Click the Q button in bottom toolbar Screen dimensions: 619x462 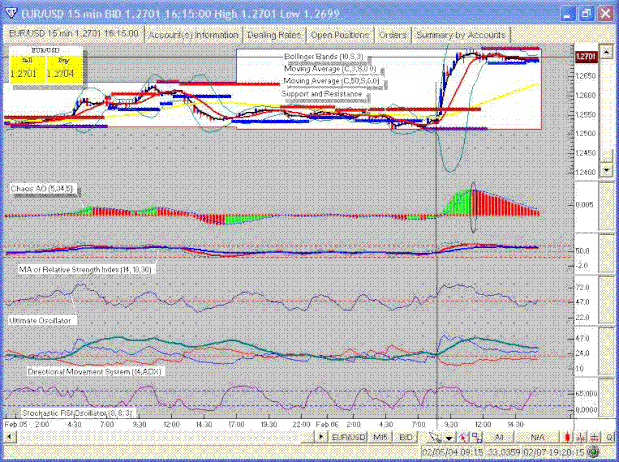pyautogui.click(x=609, y=437)
